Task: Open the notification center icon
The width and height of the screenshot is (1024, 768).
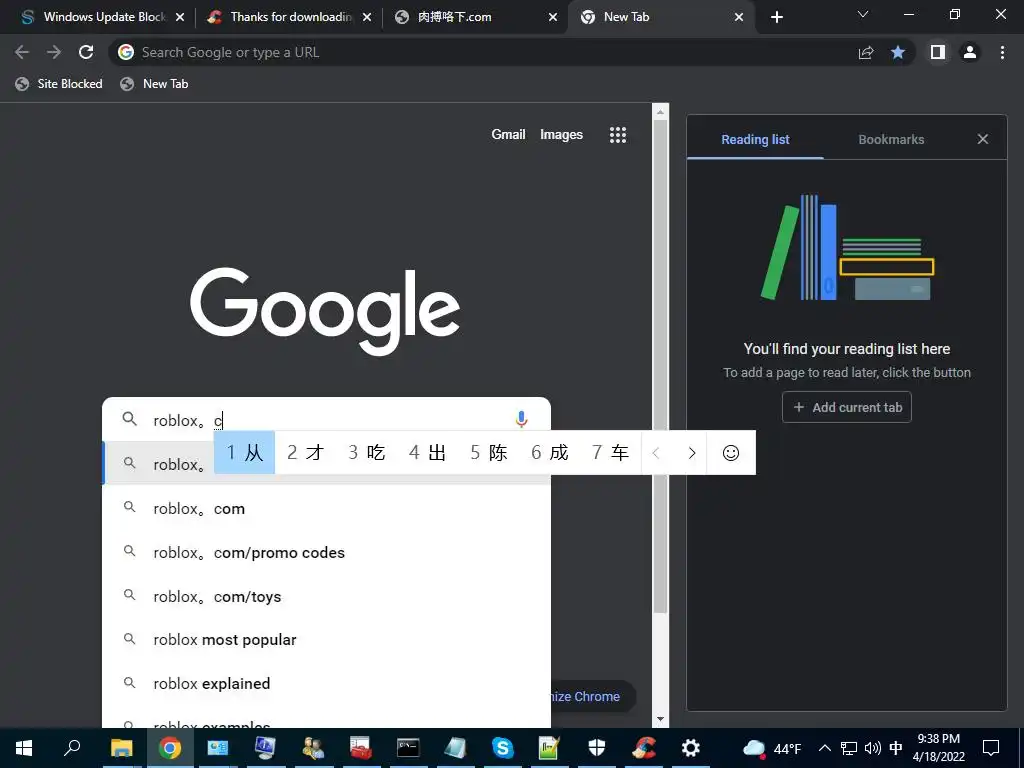Action: point(991,748)
